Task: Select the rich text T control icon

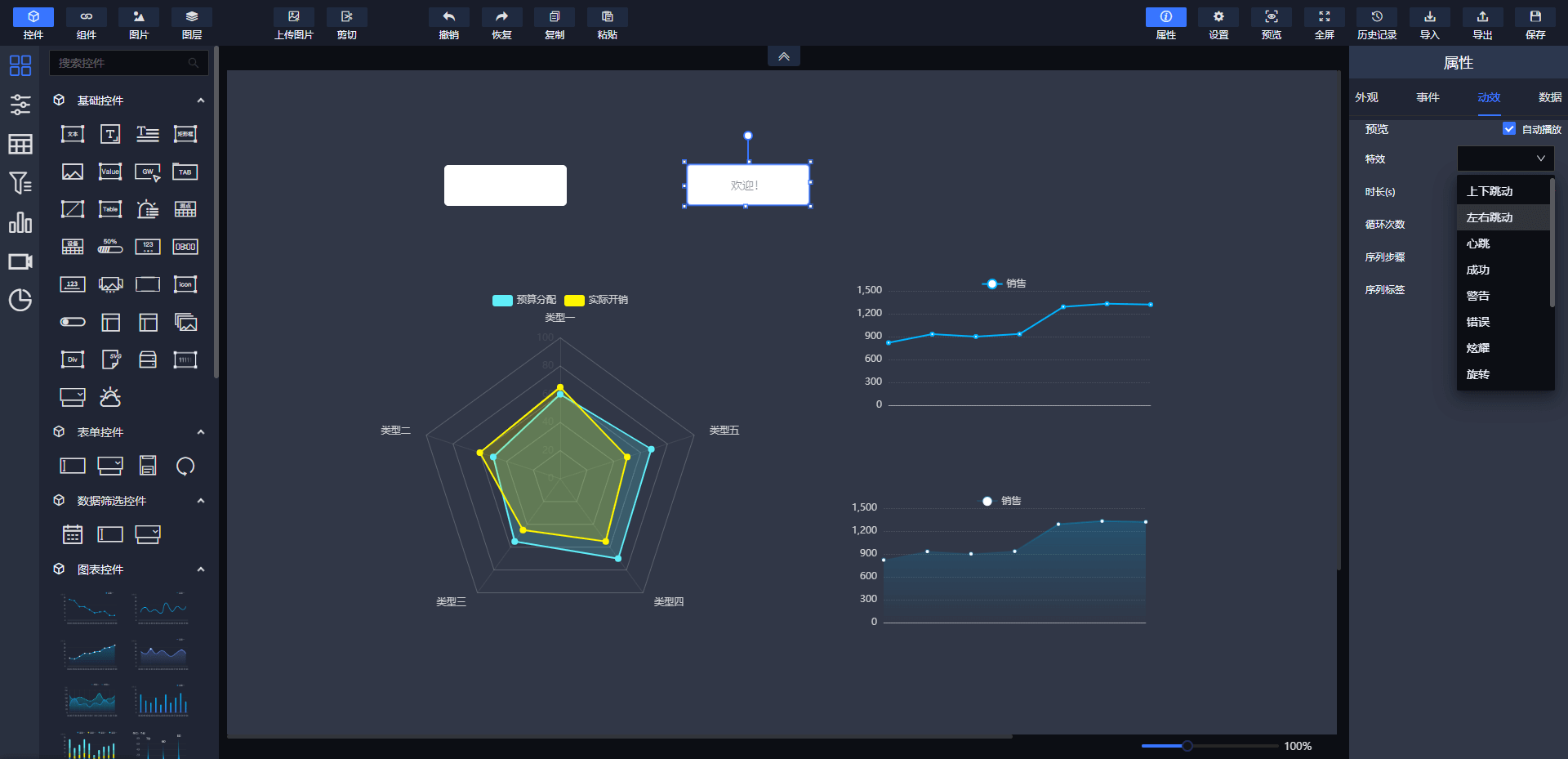Action: coord(110,134)
